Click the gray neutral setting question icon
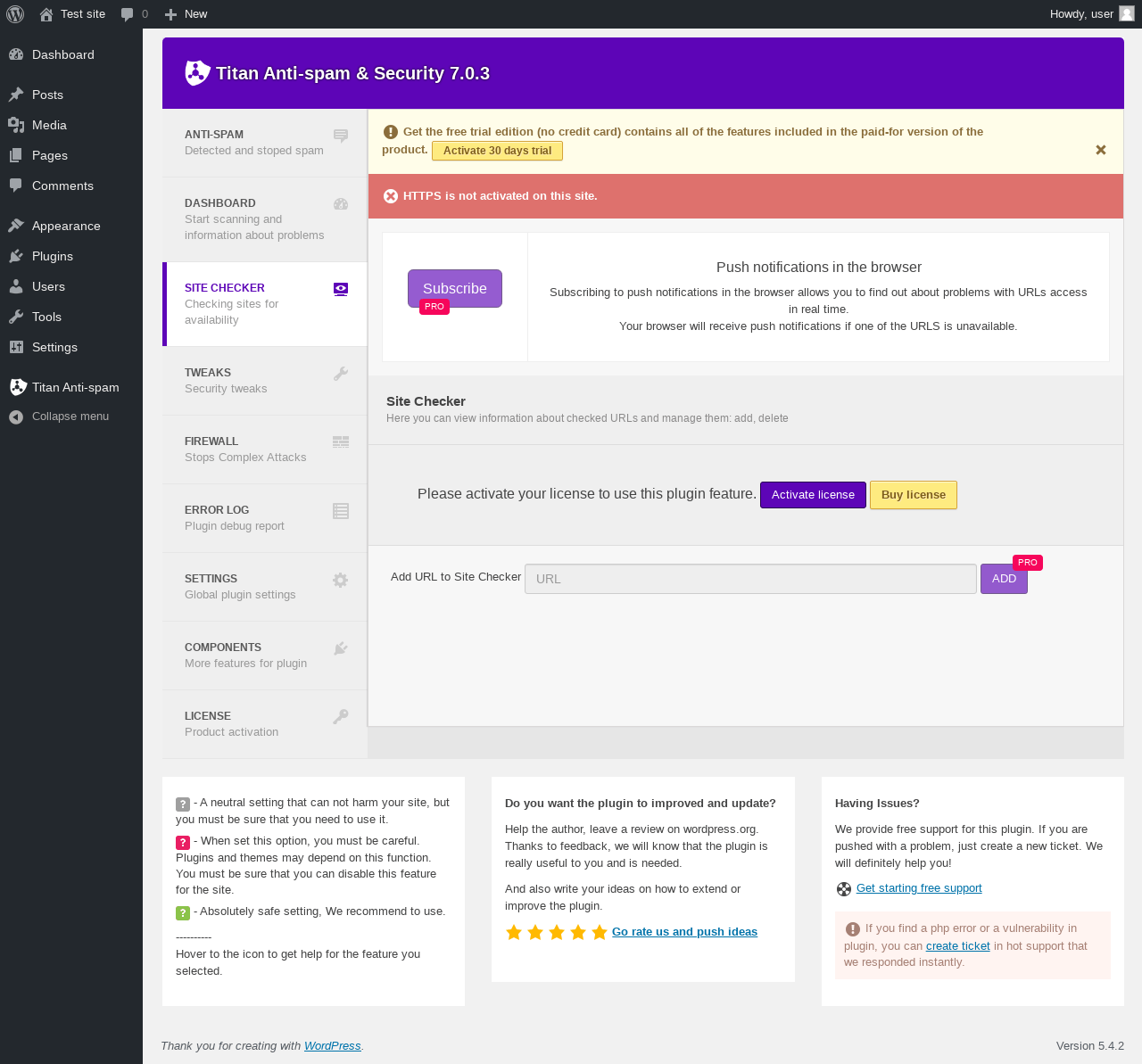 (x=183, y=804)
